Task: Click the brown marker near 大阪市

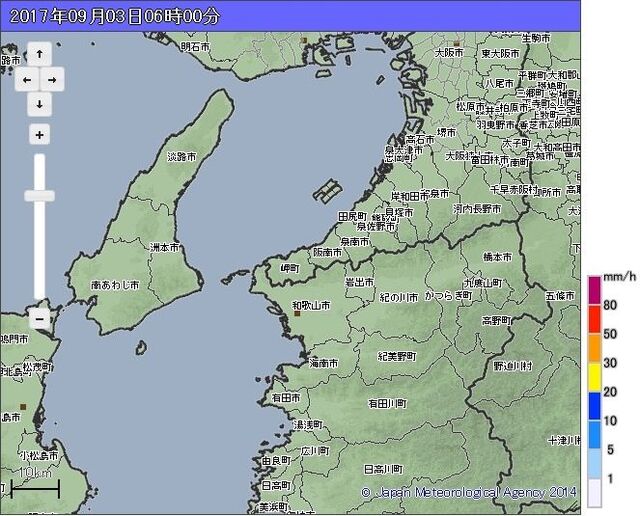Action: [457, 43]
